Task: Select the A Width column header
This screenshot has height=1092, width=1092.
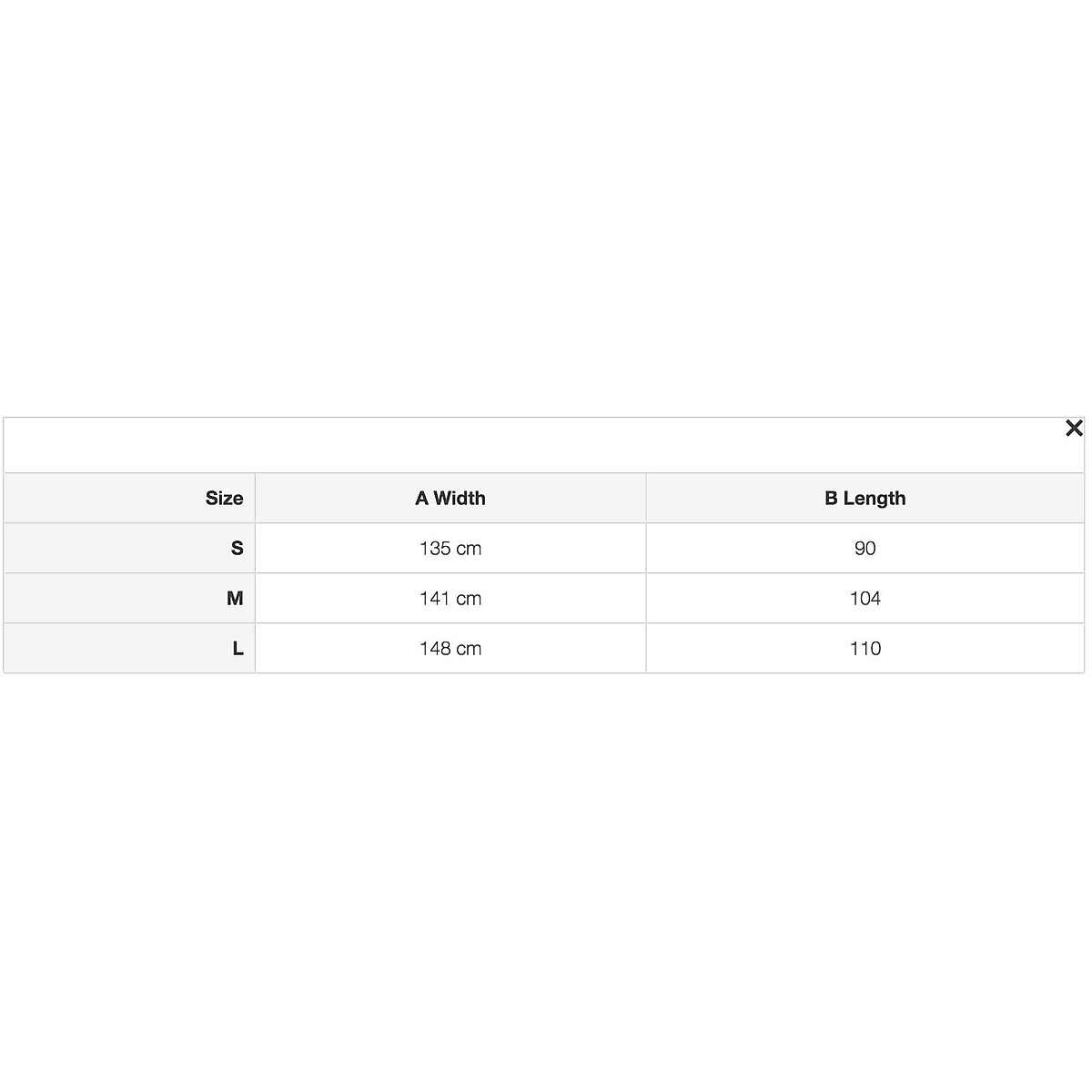Action: click(x=450, y=499)
